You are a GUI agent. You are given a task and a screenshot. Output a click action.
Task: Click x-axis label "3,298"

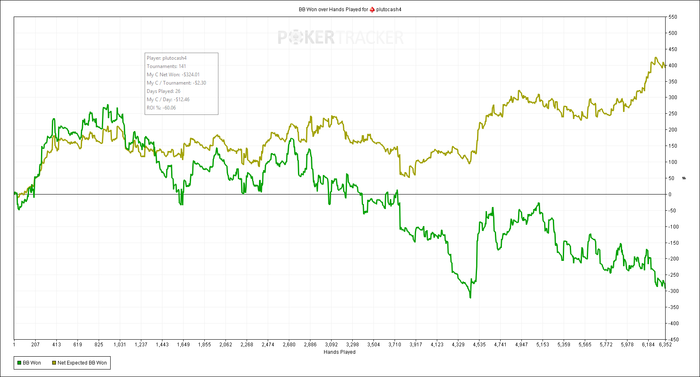click(x=352, y=344)
